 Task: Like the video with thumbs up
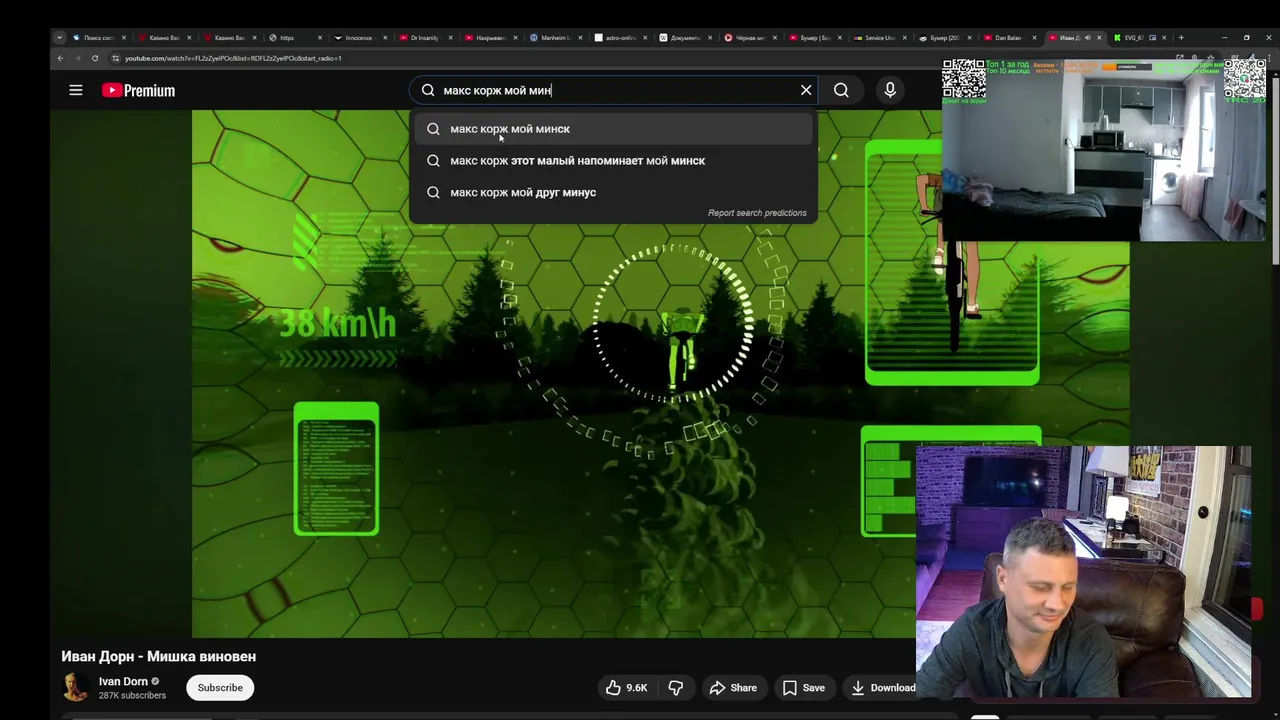pyautogui.click(x=626, y=688)
